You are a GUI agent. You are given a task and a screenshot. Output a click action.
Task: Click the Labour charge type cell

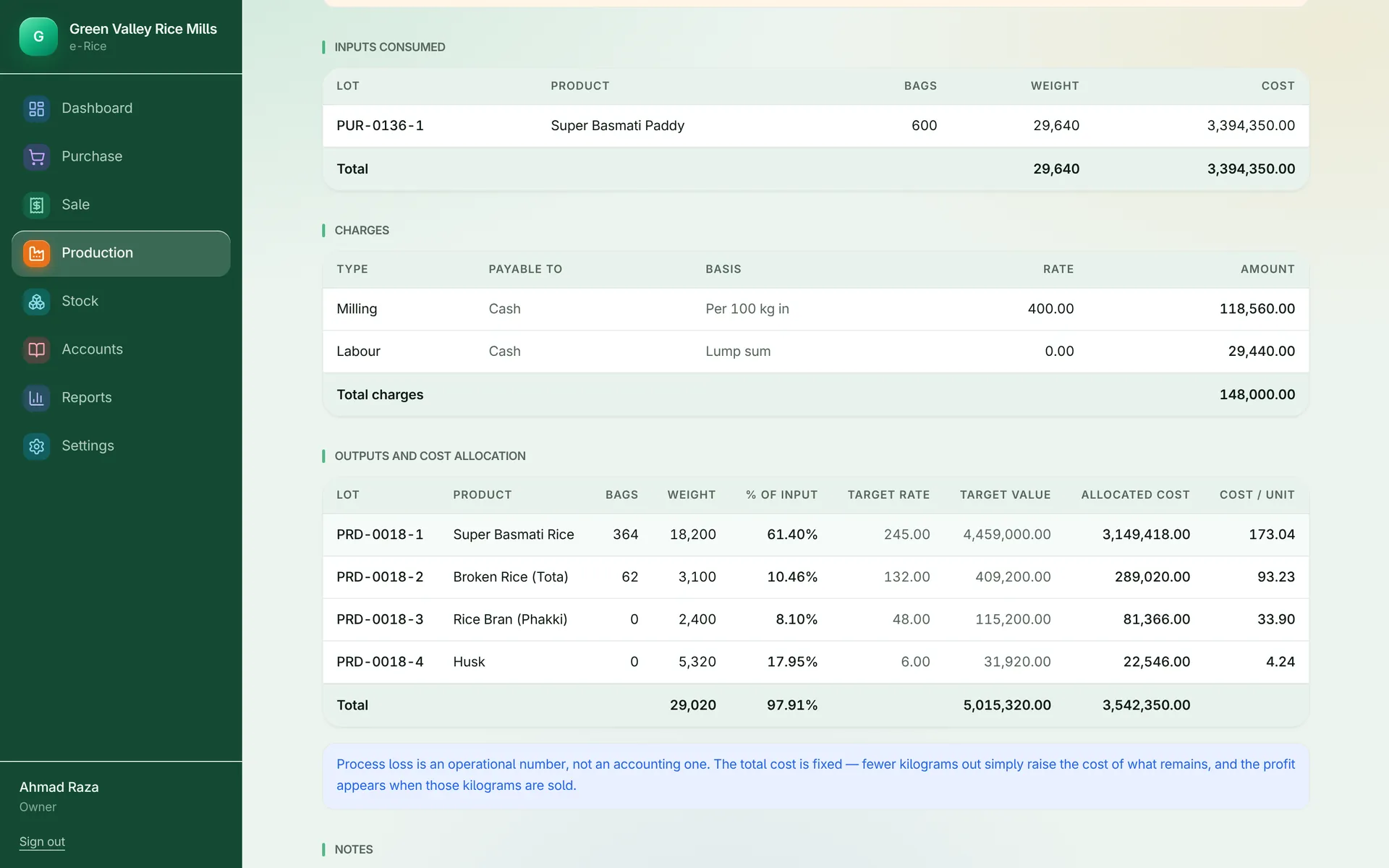tap(358, 352)
